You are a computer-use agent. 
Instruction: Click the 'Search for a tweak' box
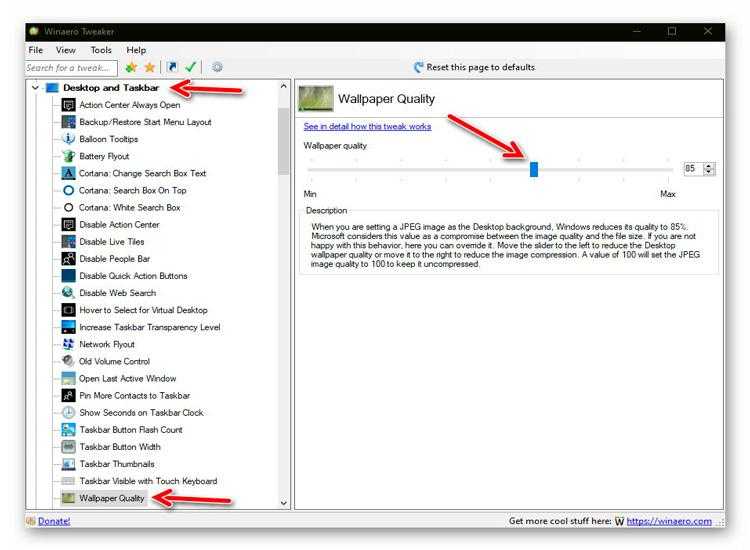point(71,68)
